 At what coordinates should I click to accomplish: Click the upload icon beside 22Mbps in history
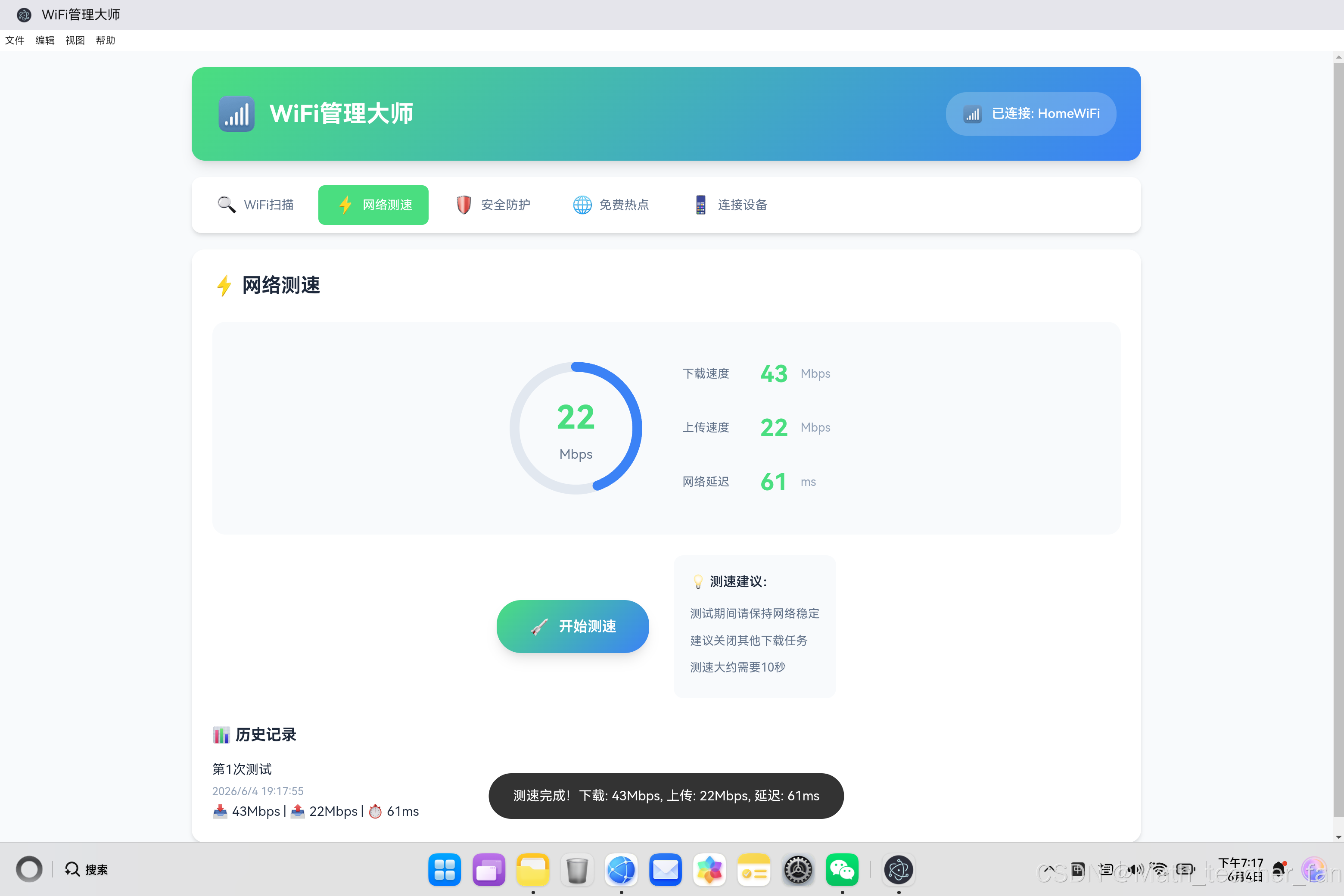click(x=298, y=812)
